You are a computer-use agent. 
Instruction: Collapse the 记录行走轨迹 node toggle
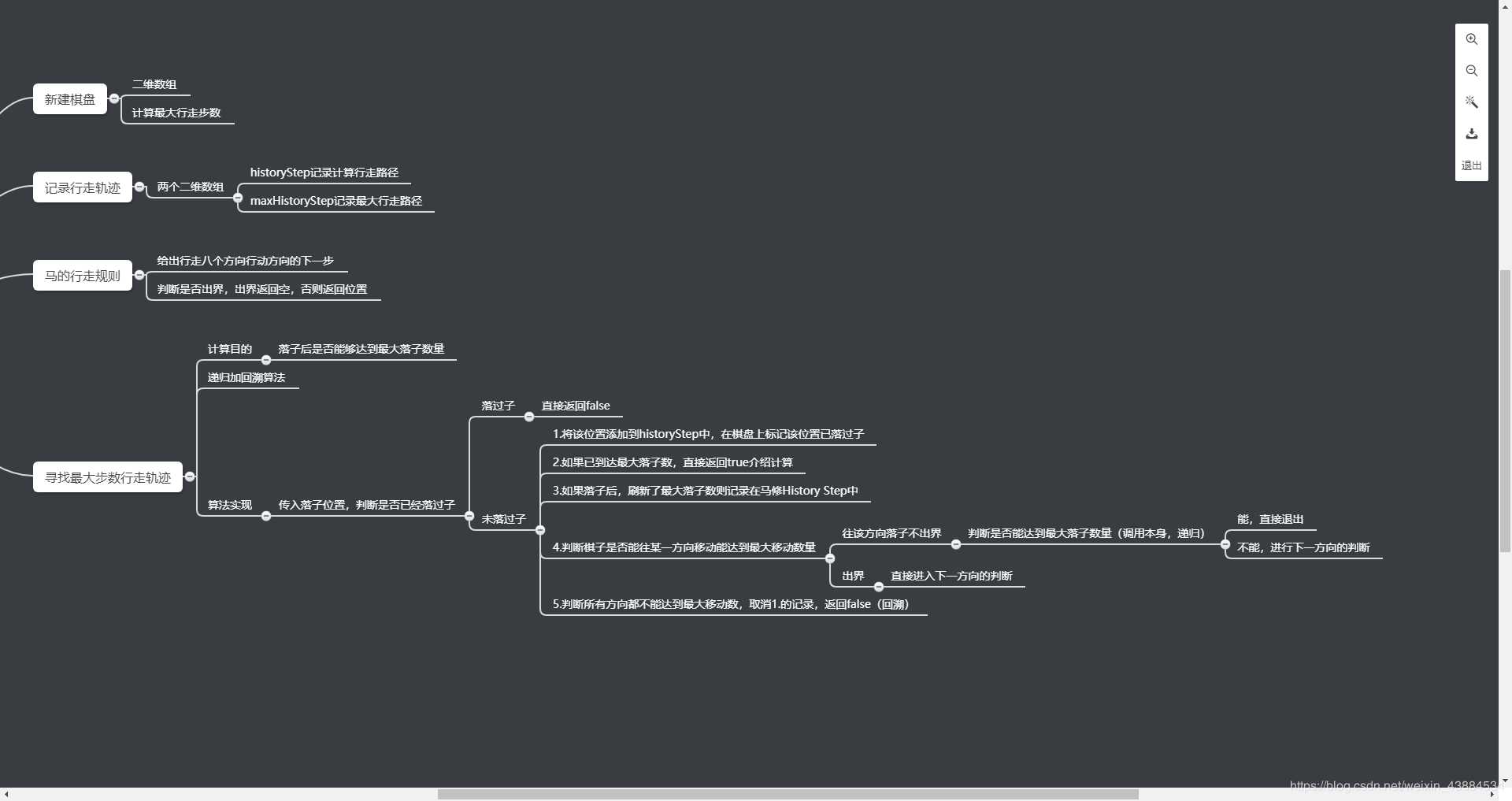point(139,187)
